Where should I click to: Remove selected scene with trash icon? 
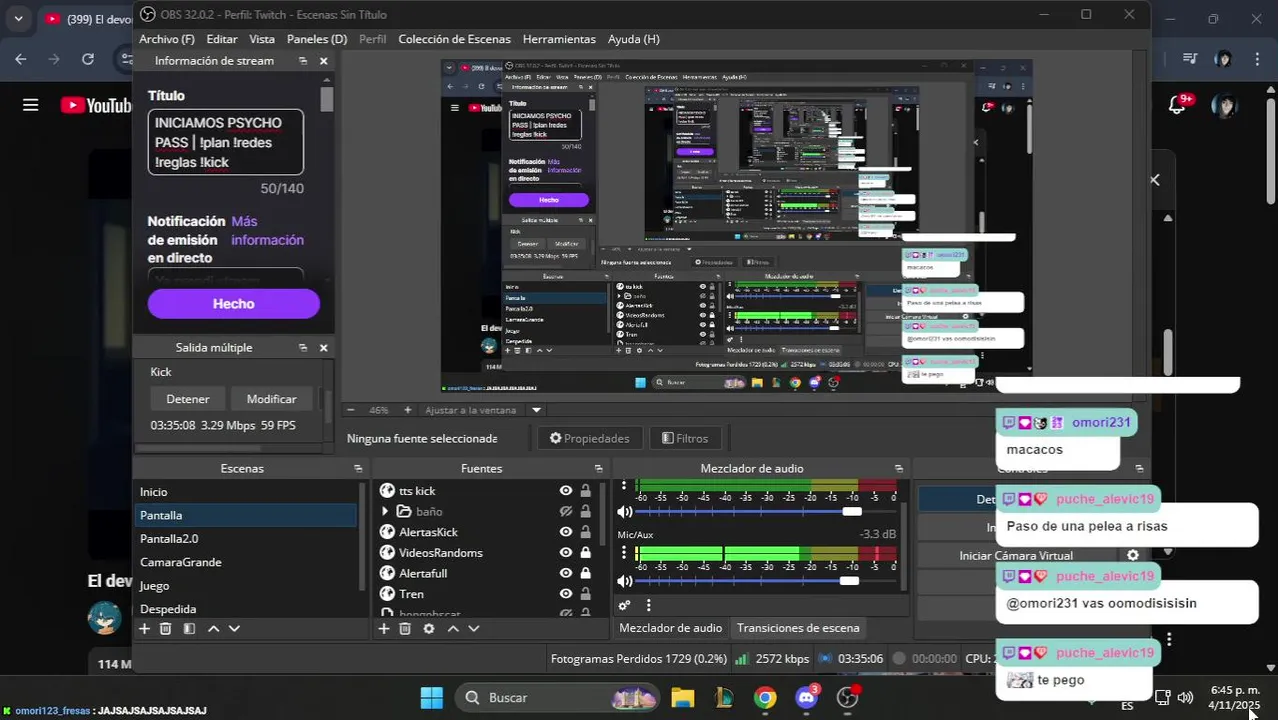click(166, 629)
